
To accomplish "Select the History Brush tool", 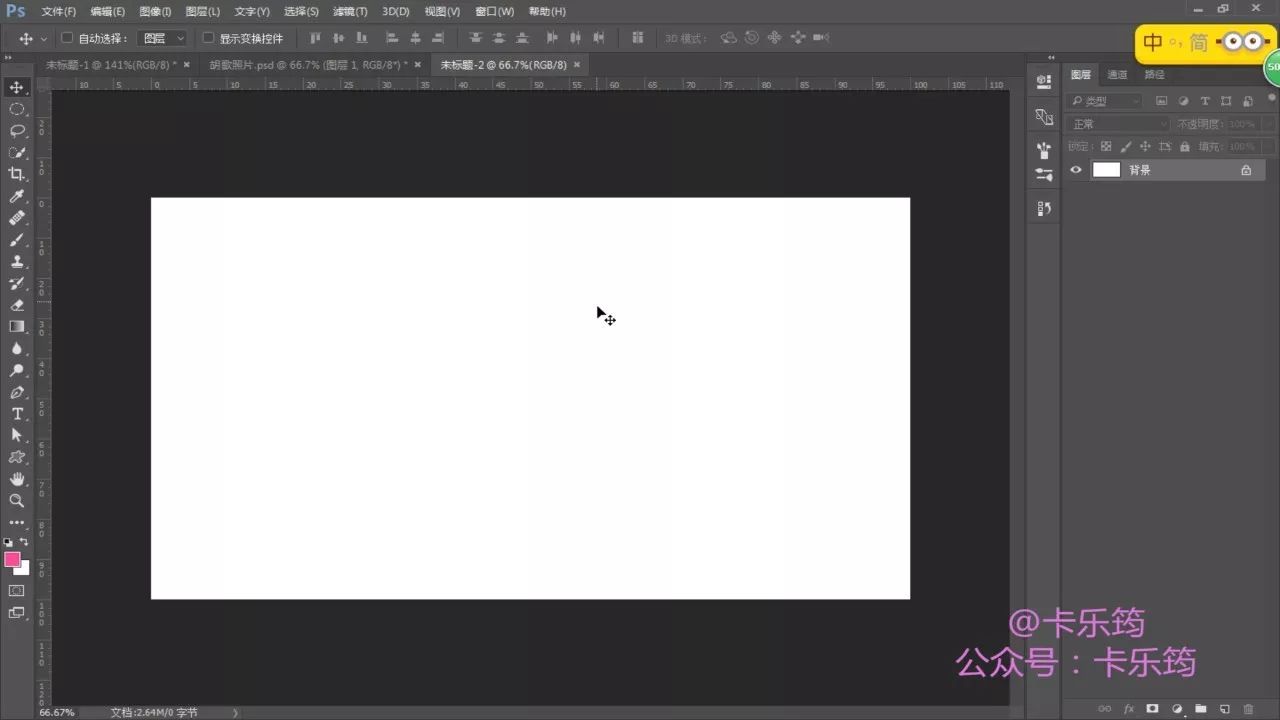I will point(17,283).
